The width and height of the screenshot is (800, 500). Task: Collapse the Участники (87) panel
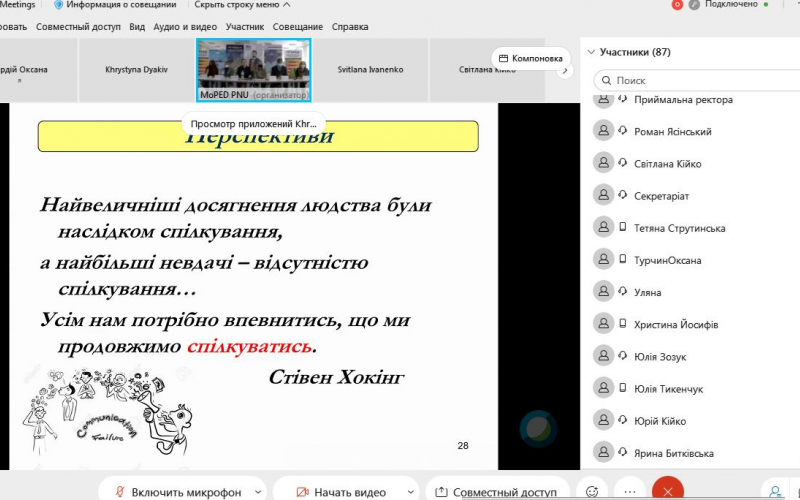click(x=591, y=52)
